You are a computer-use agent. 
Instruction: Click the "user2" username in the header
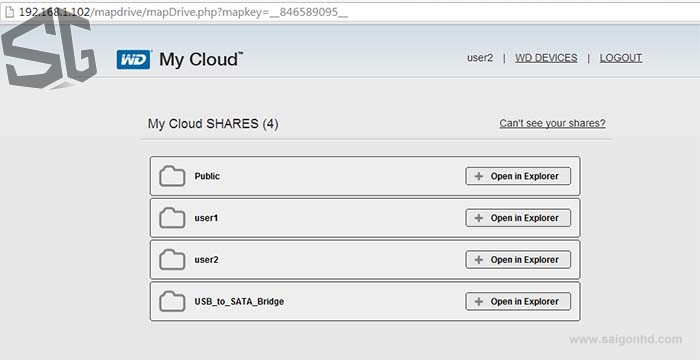(x=480, y=58)
